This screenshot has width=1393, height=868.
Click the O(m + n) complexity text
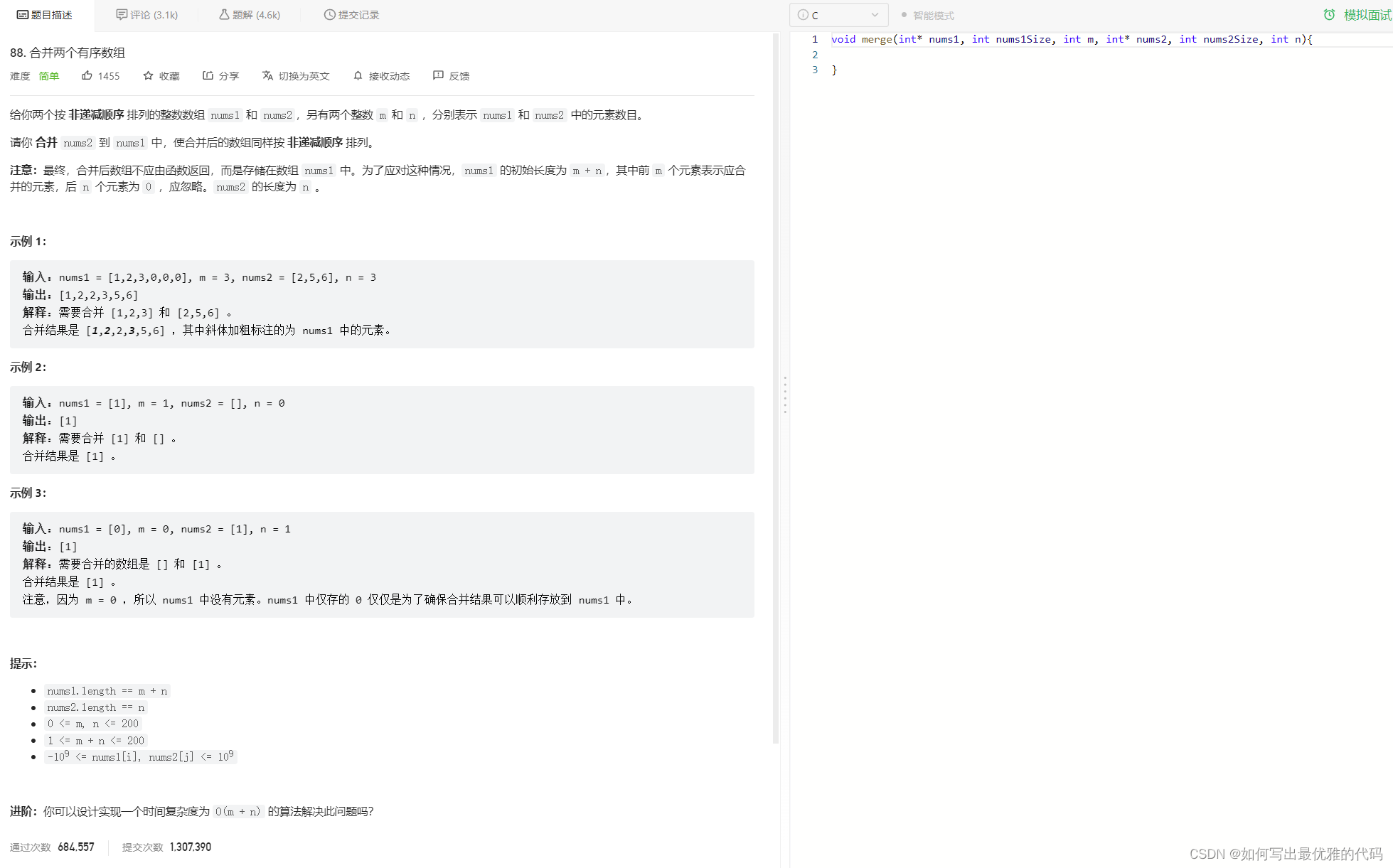pyautogui.click(x=237, y=811)
